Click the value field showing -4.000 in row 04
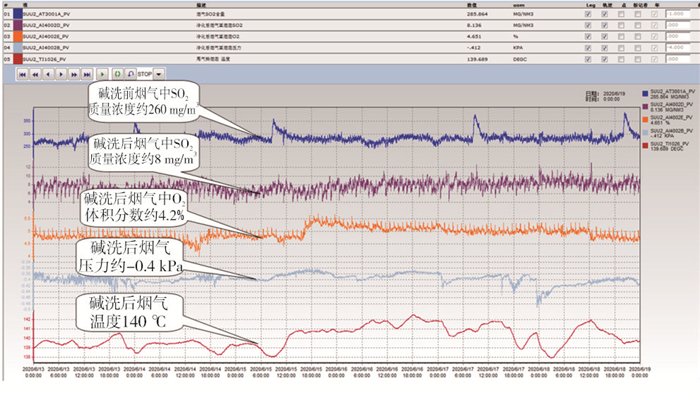The height and width of the screenshot is (393, 700). click(x=678, y=48)
